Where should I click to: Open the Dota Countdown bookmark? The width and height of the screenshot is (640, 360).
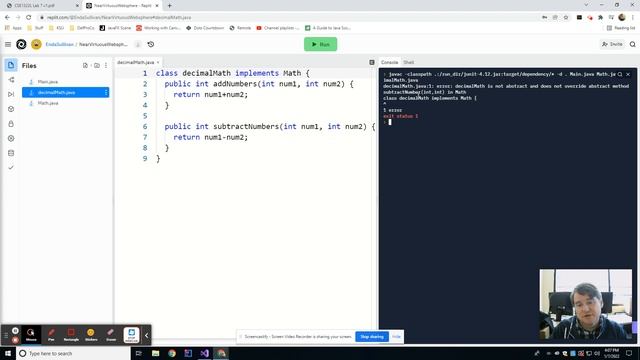(205, 28)
